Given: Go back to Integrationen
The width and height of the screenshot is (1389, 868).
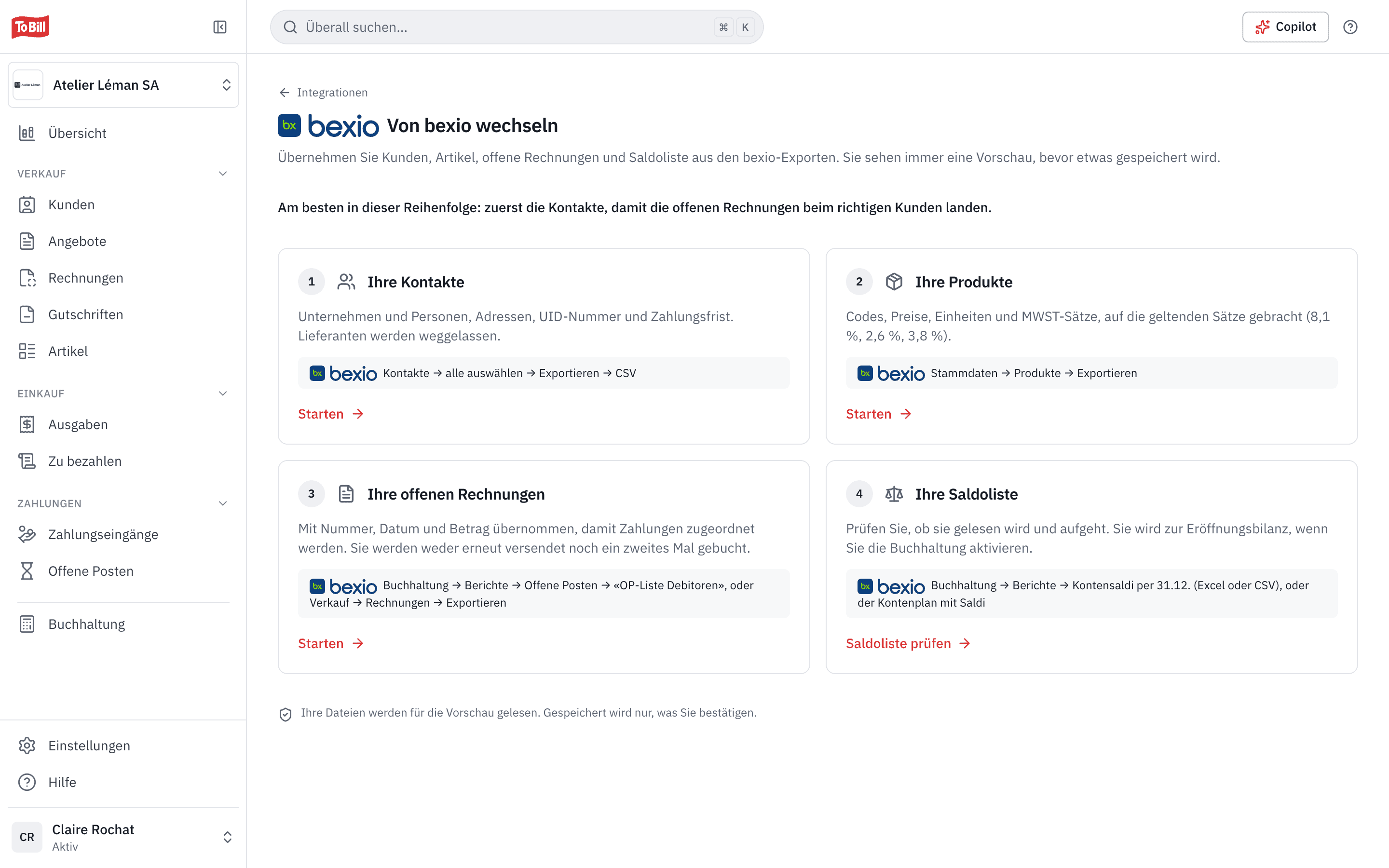Looking at the screenshot, I should [323, 93].
